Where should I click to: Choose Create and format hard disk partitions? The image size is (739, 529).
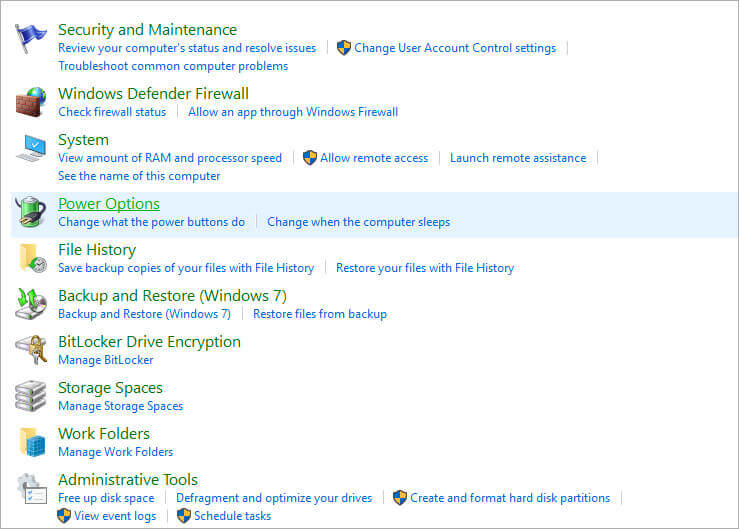(510, 498)
